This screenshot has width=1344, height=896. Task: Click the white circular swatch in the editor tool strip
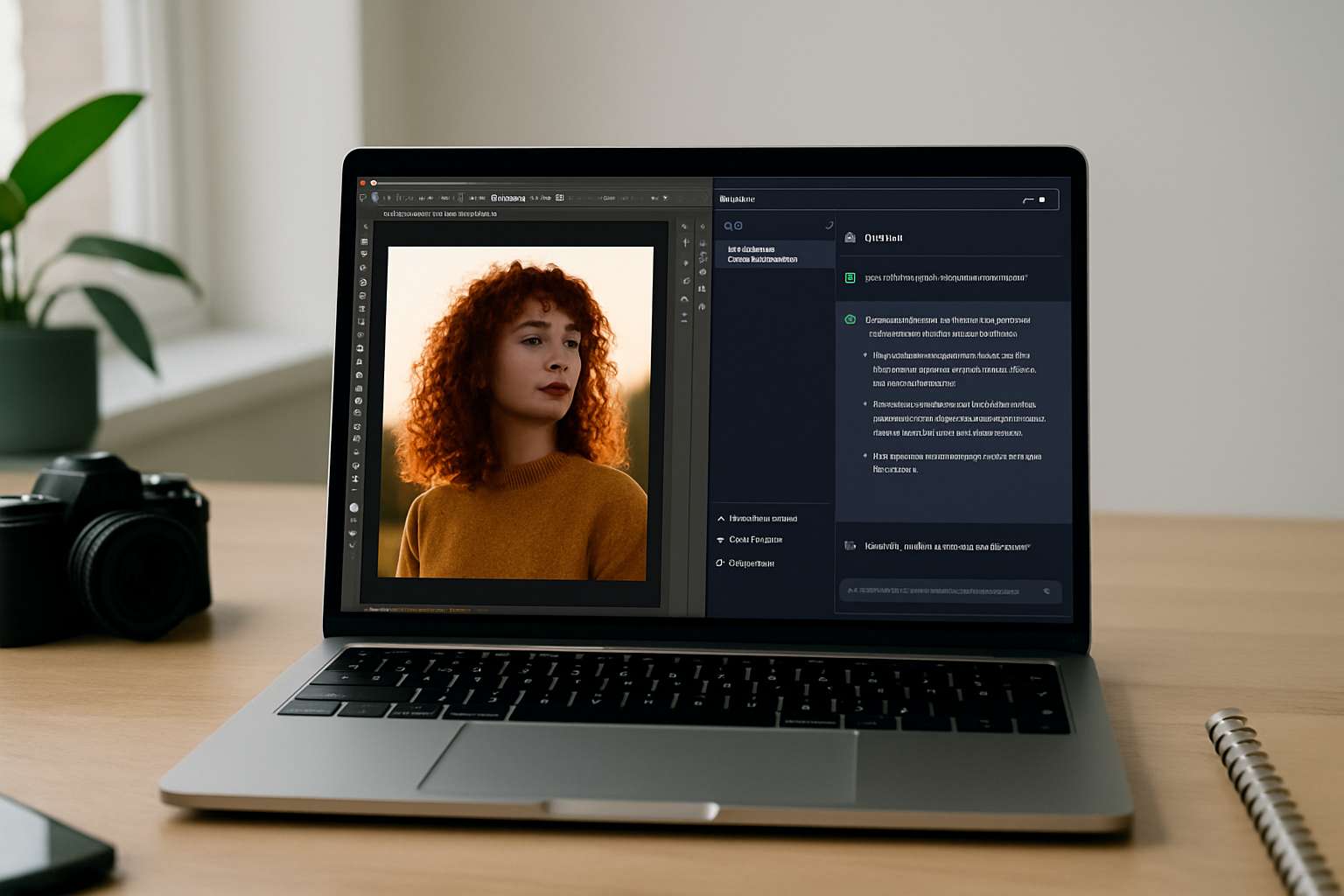point(353,507)
